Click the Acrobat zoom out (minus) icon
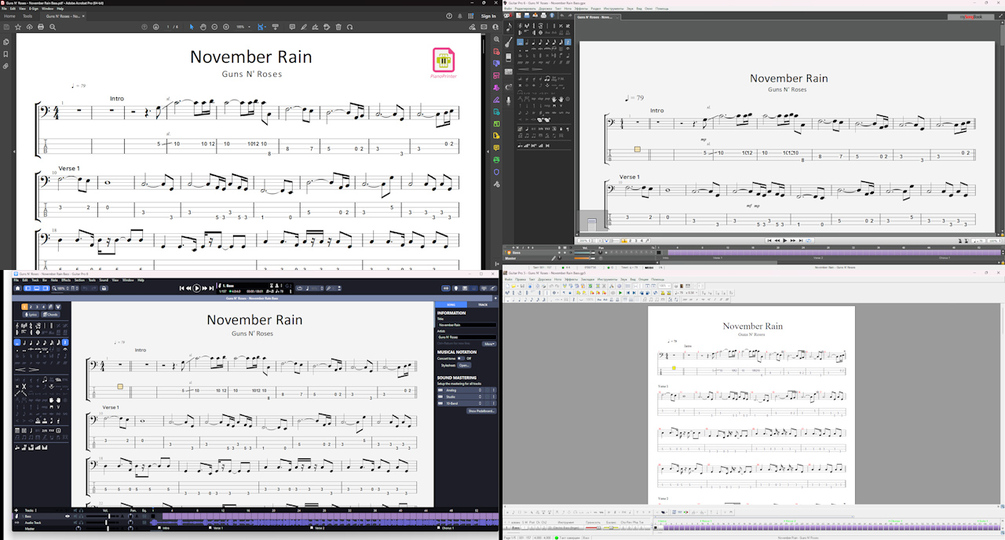The height and width of the screenshot is (540, 1005). [215, 27]
